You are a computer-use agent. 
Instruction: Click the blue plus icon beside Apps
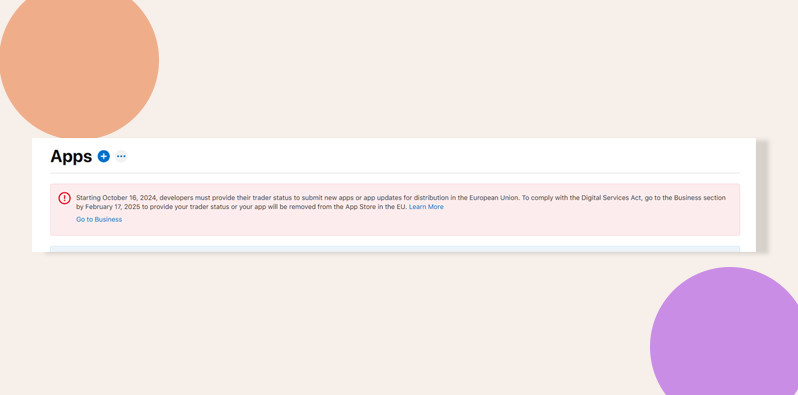coord(104,156)
